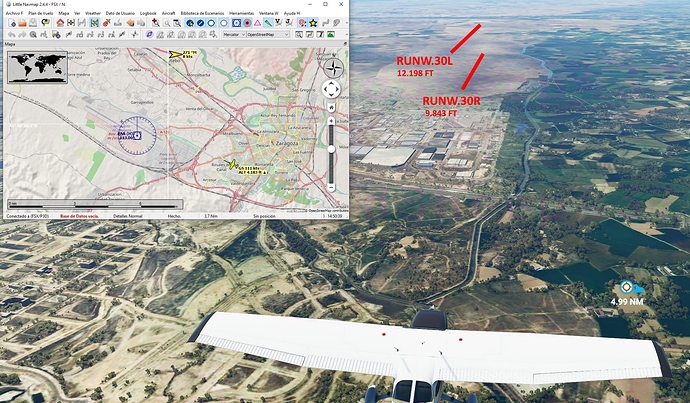This screenshot has width=690, height=403.
Task: Go back in map position history
Action: click(x=130, y=23)
